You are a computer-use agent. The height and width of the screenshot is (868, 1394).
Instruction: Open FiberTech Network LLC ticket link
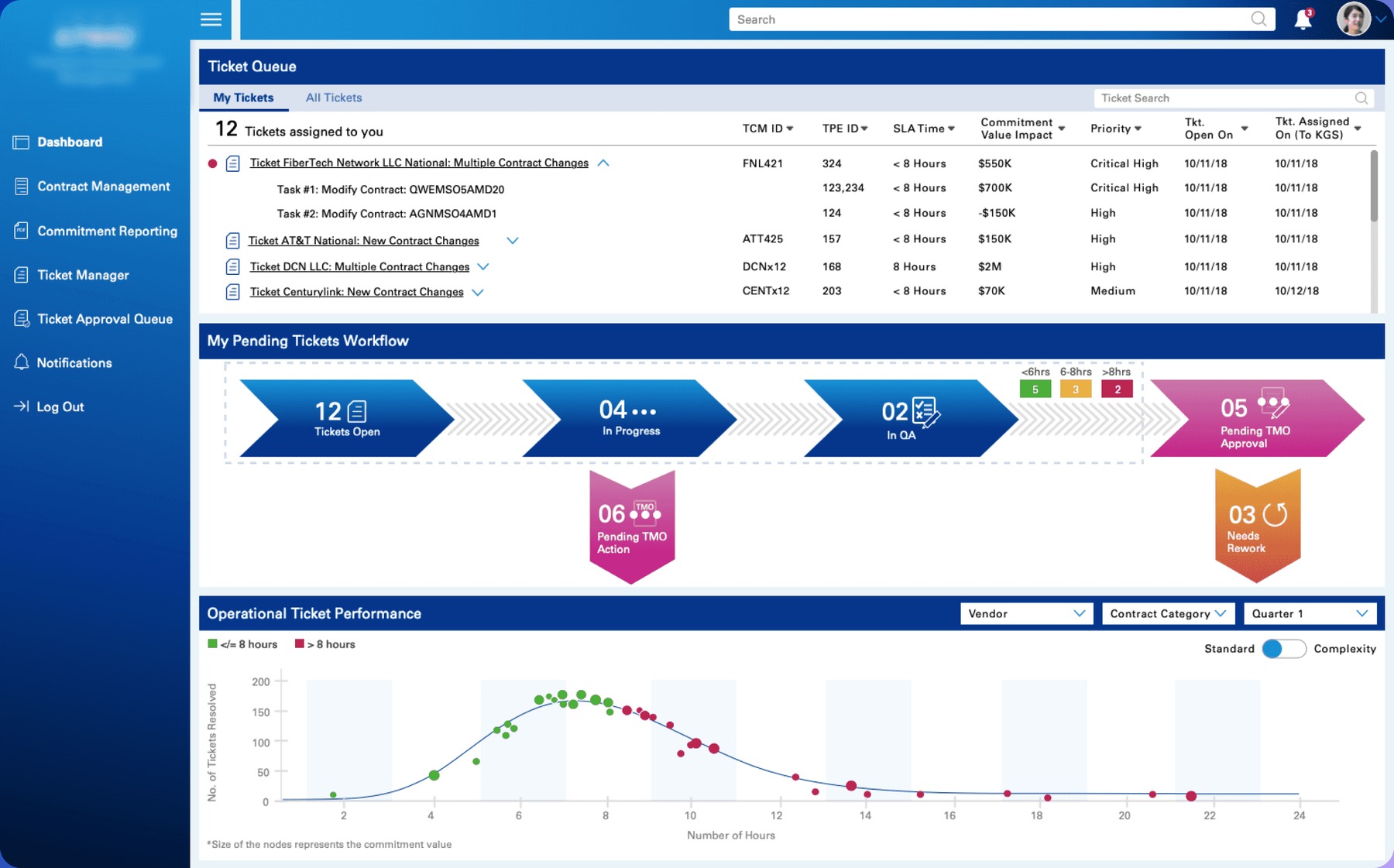(419, 163)
